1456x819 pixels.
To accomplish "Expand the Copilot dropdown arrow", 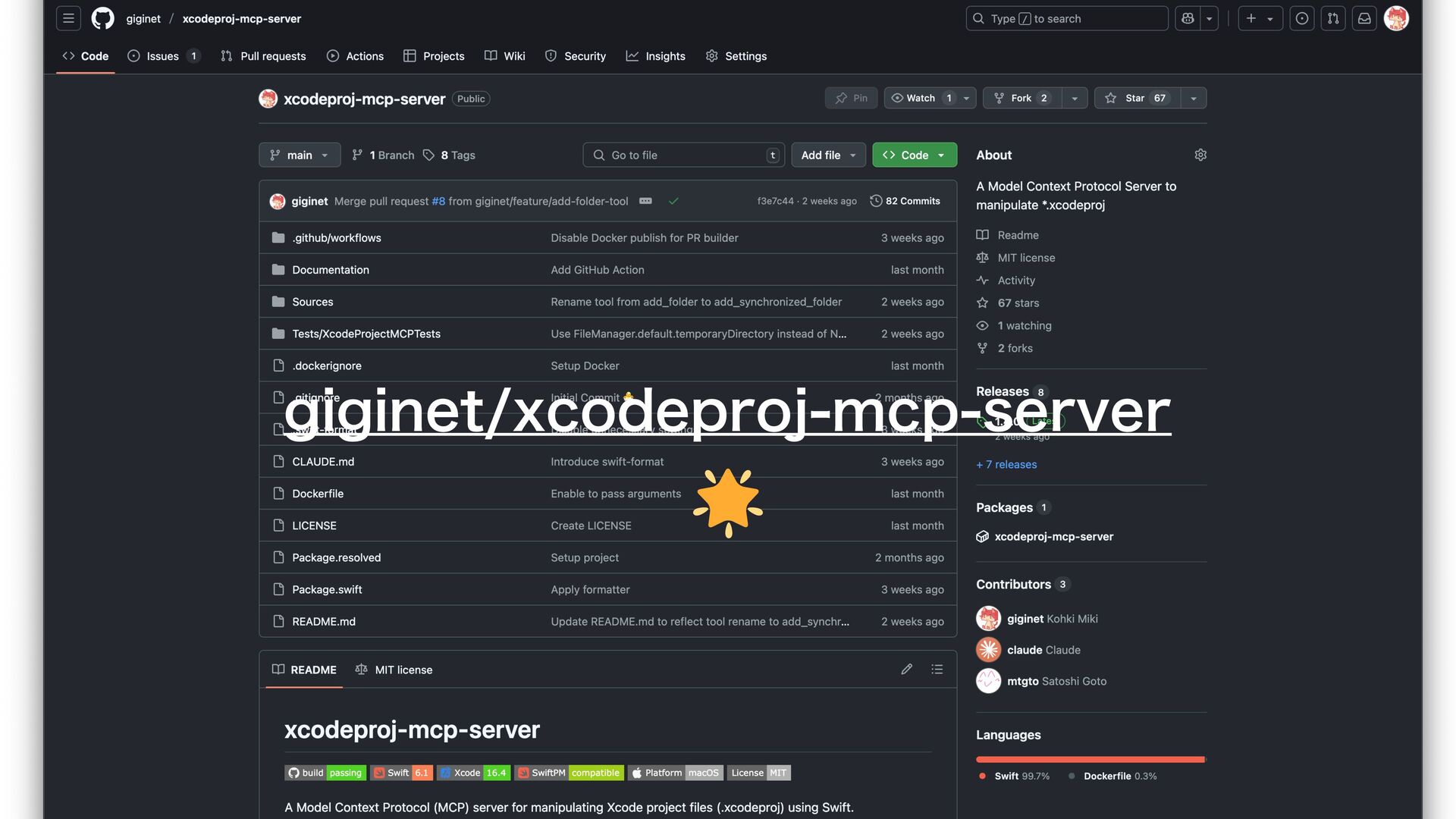I will pos(1210,18).
